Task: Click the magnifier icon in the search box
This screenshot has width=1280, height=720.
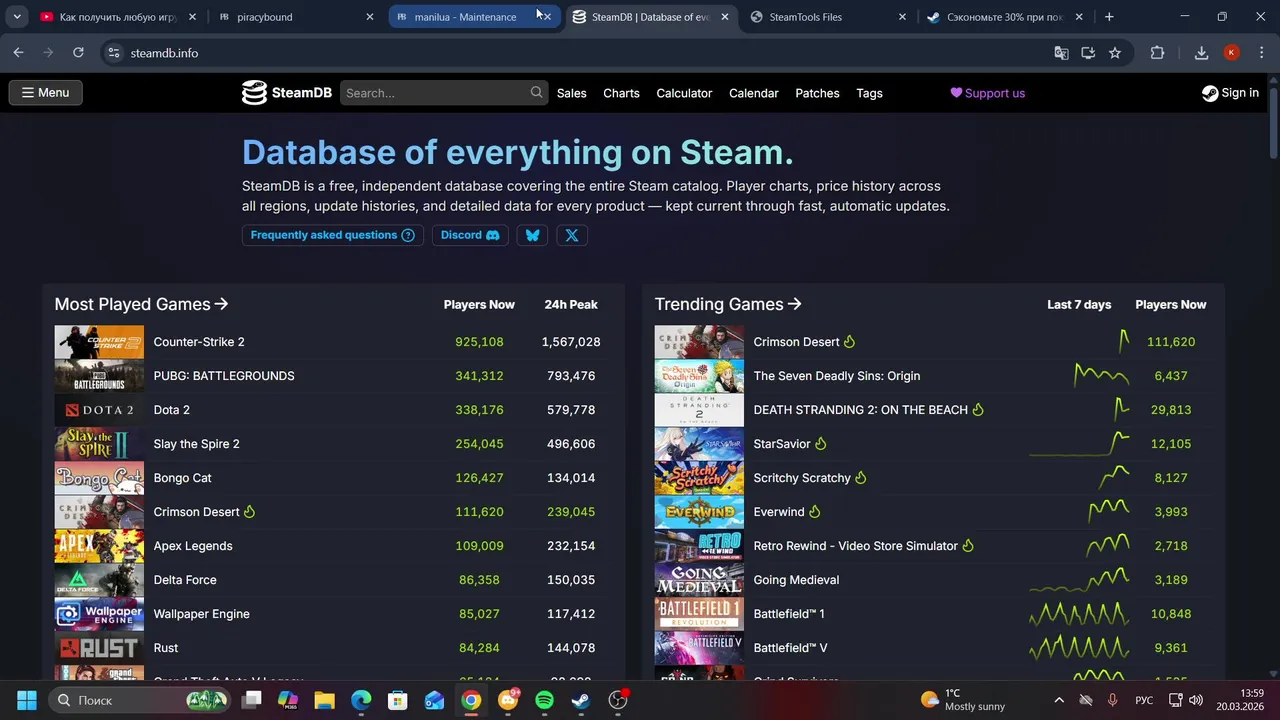Action: click(537, 92)
